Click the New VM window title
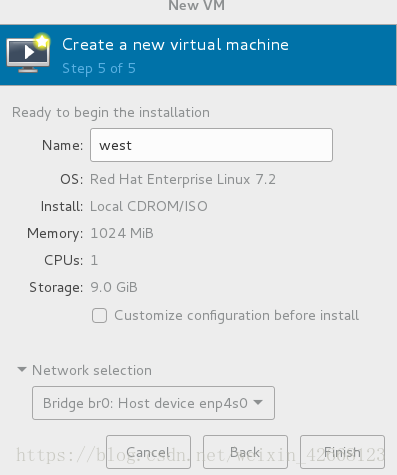 point(196,5)
